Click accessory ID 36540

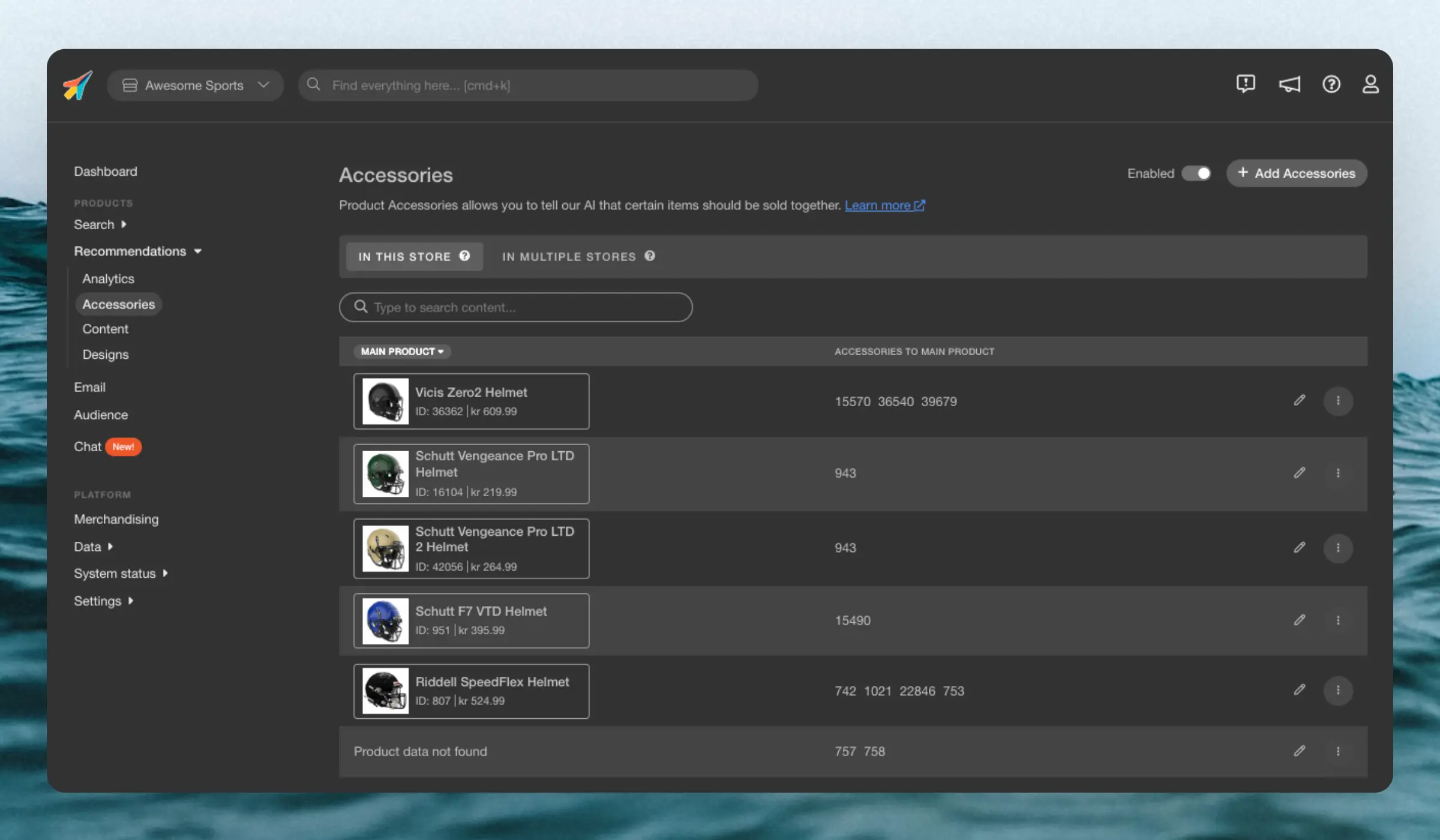(896, 401)
